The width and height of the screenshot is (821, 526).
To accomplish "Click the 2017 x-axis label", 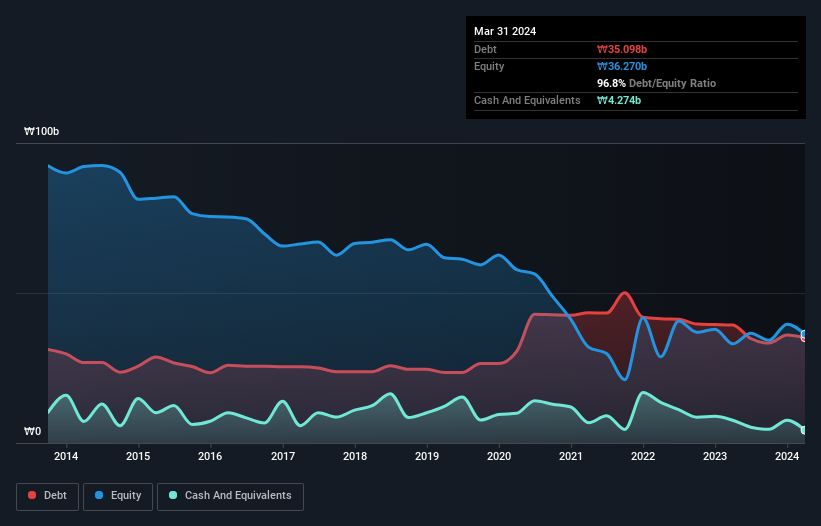I will click(x=283, y=456).
